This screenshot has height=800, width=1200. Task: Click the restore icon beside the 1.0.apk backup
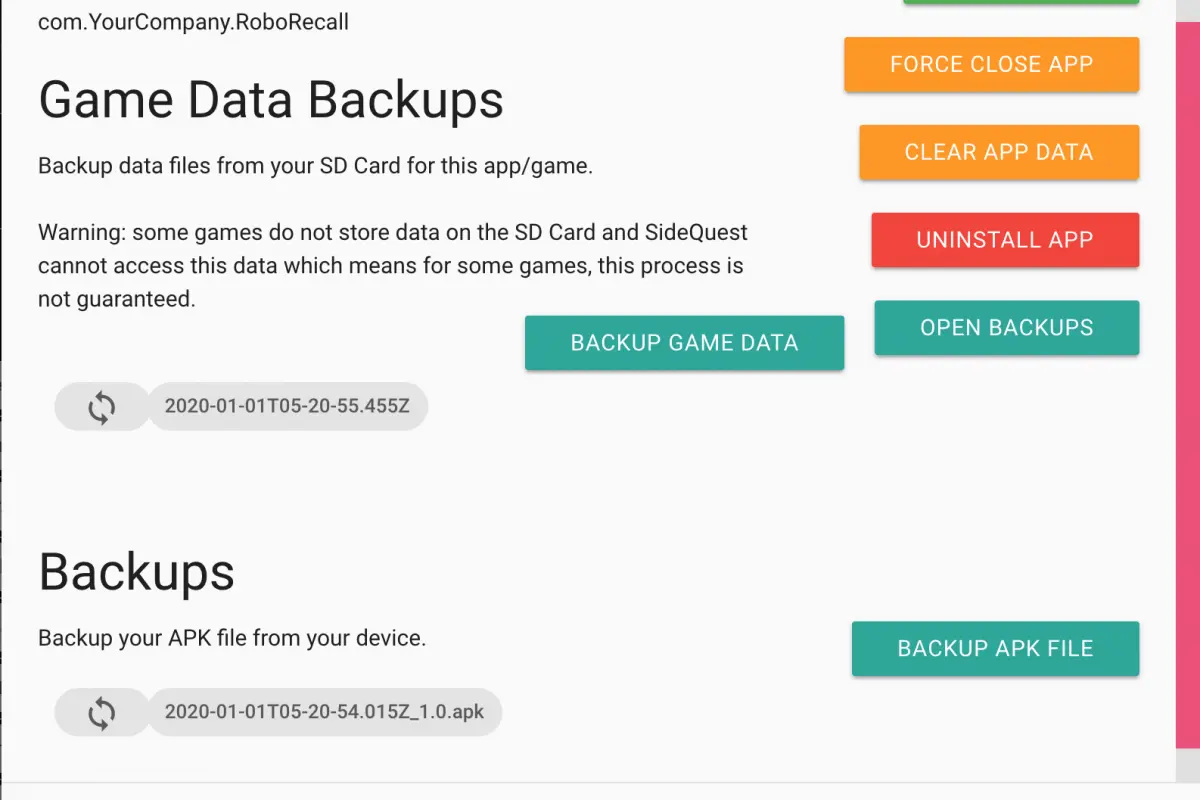coord(101,713)
